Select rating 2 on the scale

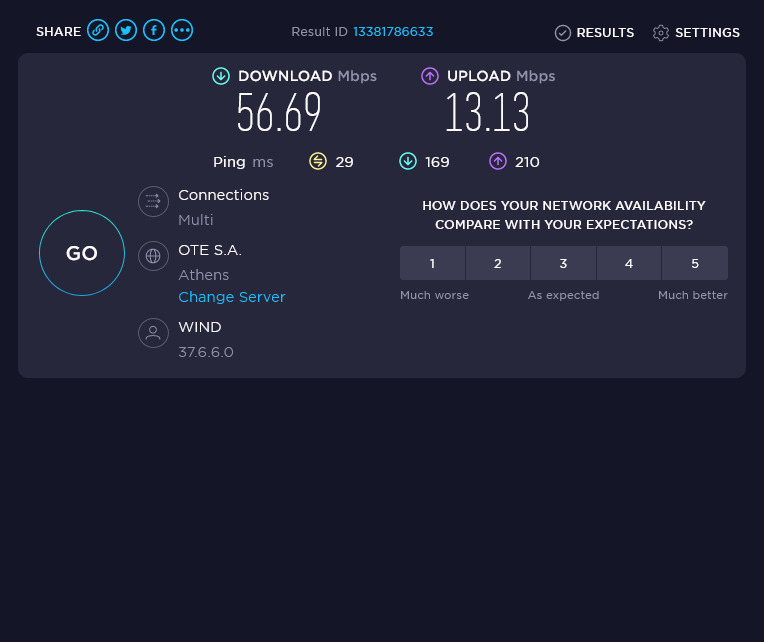[x=498, y=263]
